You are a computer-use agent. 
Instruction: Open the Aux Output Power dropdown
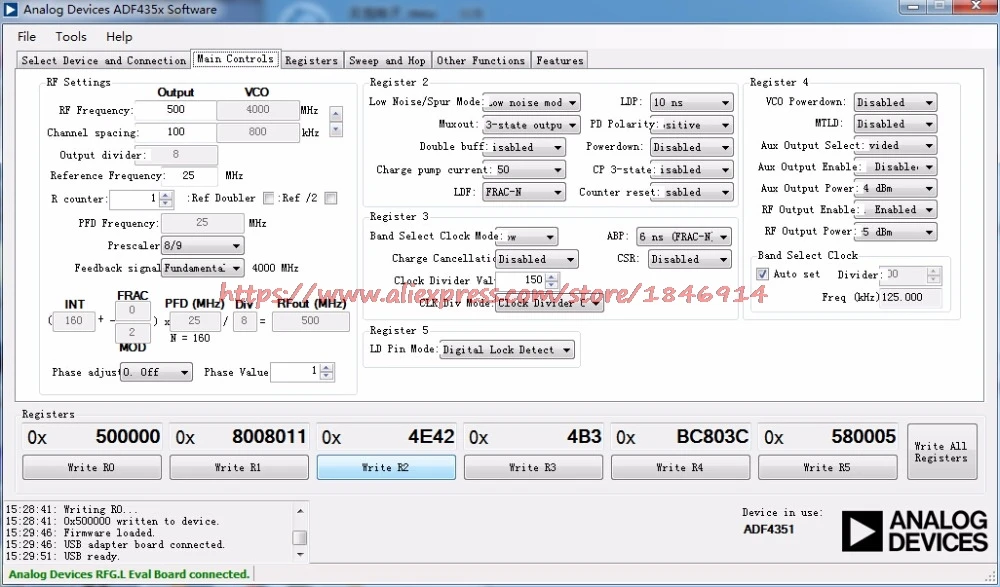tap(895, 188)
